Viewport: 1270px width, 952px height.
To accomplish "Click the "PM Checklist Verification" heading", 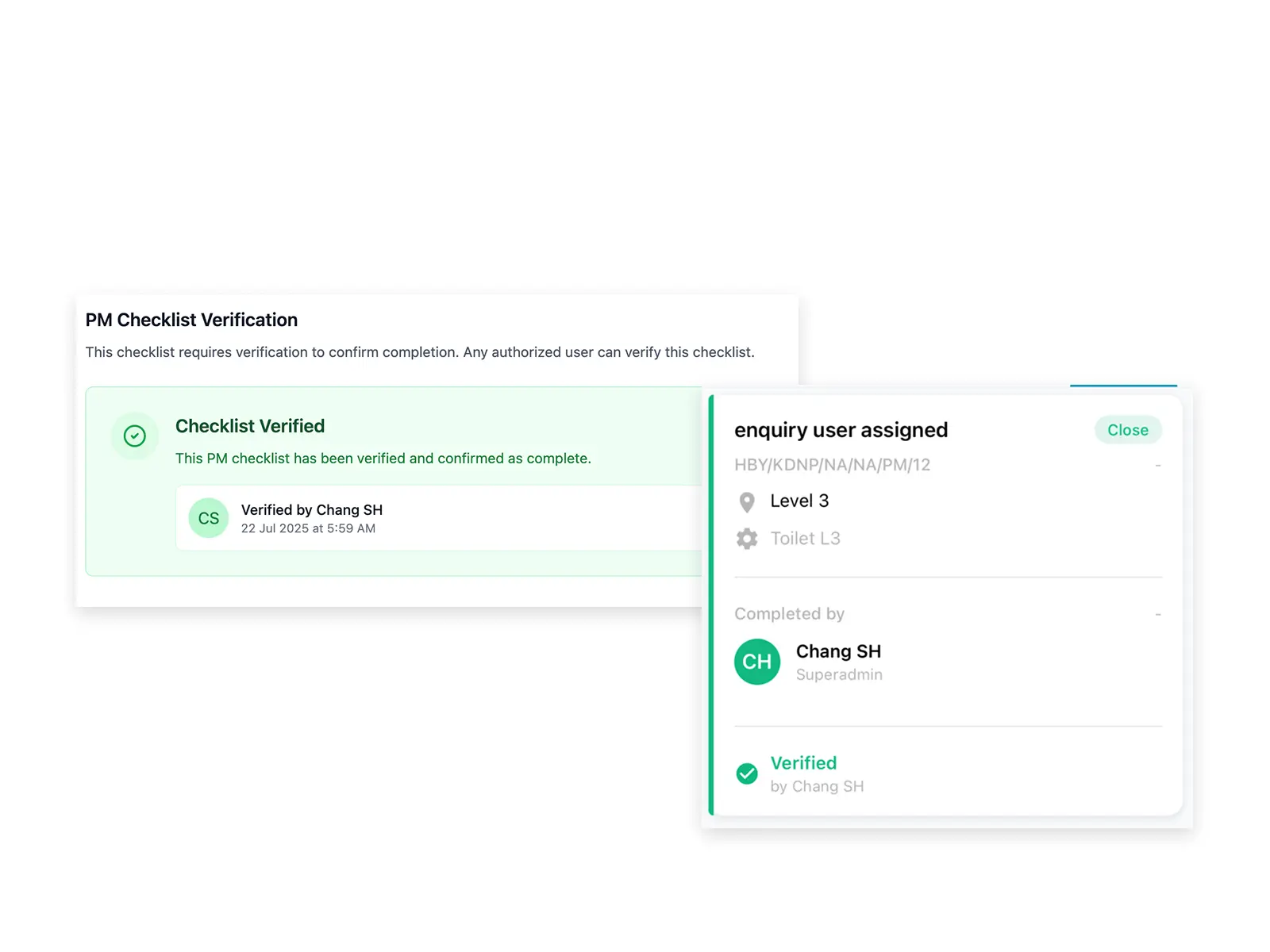I will pyautogui.click(x=191, y=320).
